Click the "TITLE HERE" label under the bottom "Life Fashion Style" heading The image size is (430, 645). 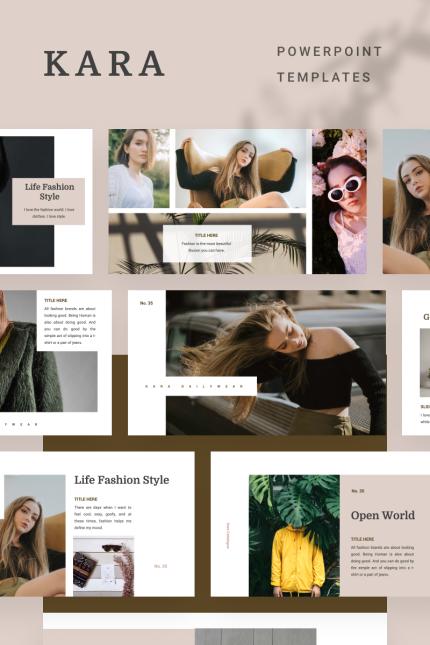click(86, 499)
